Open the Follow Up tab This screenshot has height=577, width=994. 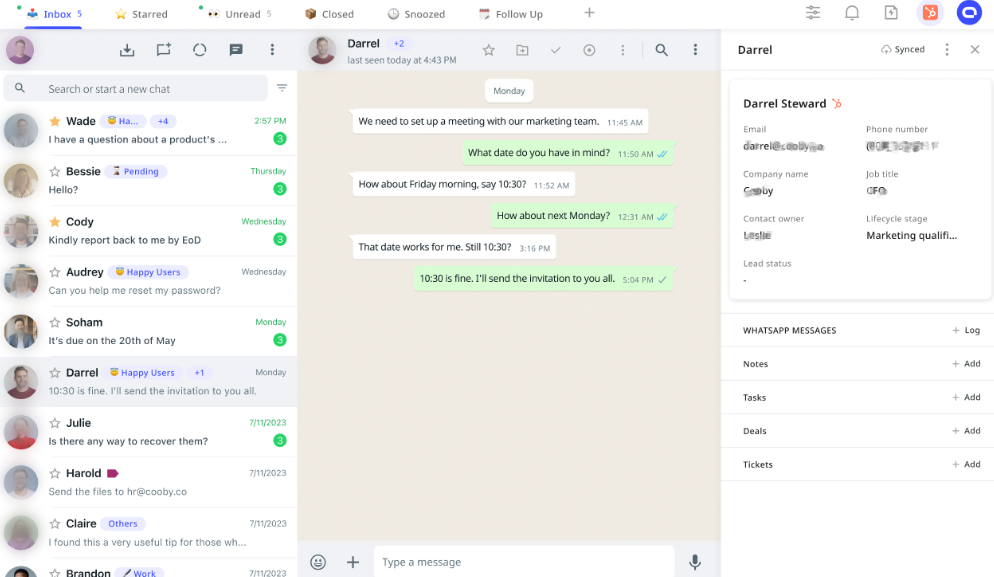click(x=511, y=14)
